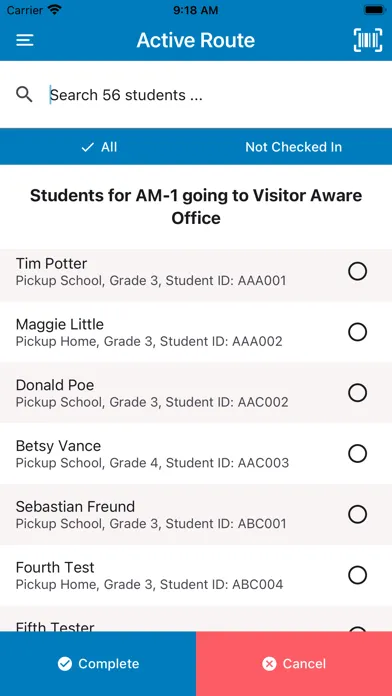Click the checkmark icon on Complete

tap(65, 664)
